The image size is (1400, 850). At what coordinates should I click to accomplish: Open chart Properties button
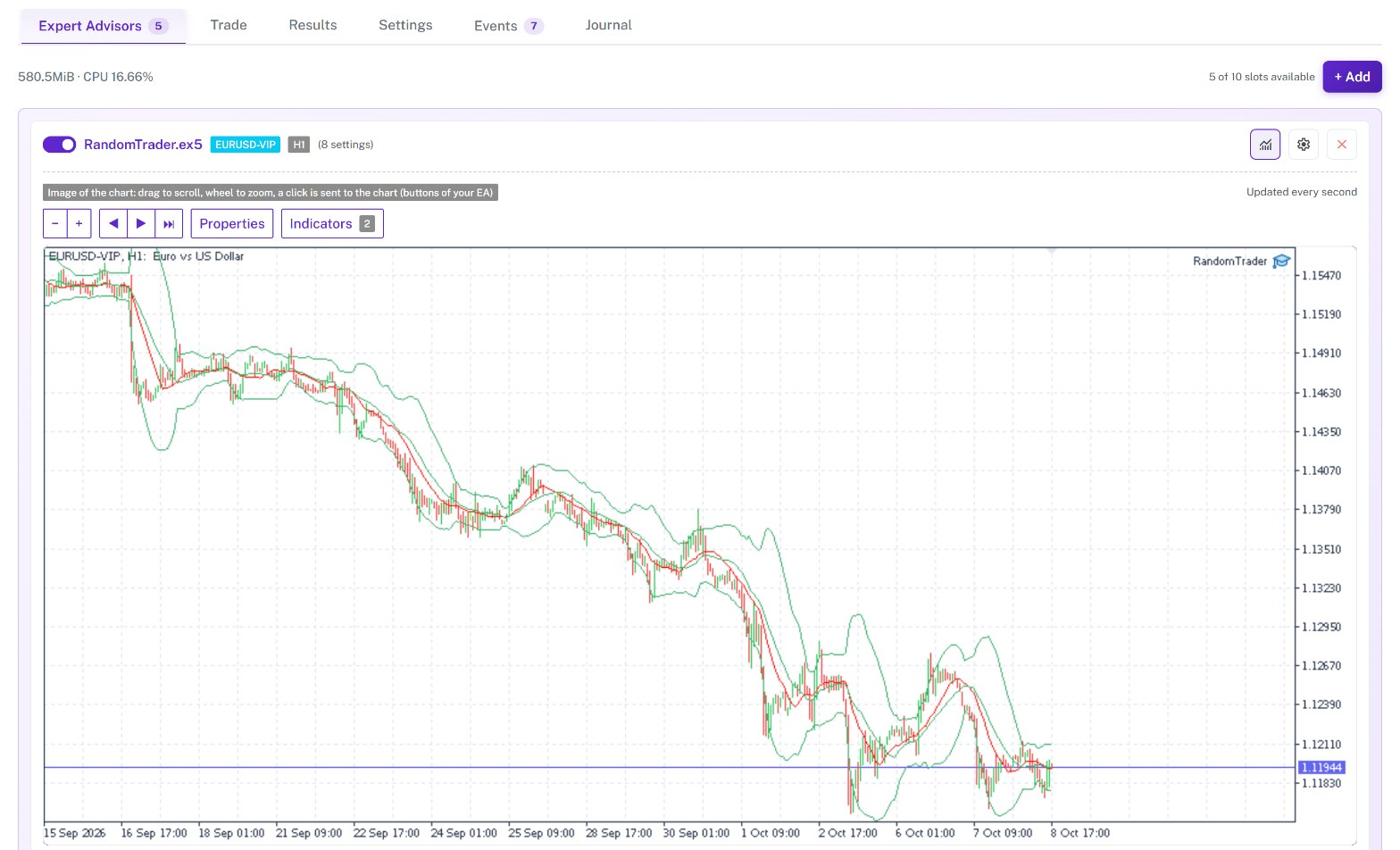tap(232, 223)
